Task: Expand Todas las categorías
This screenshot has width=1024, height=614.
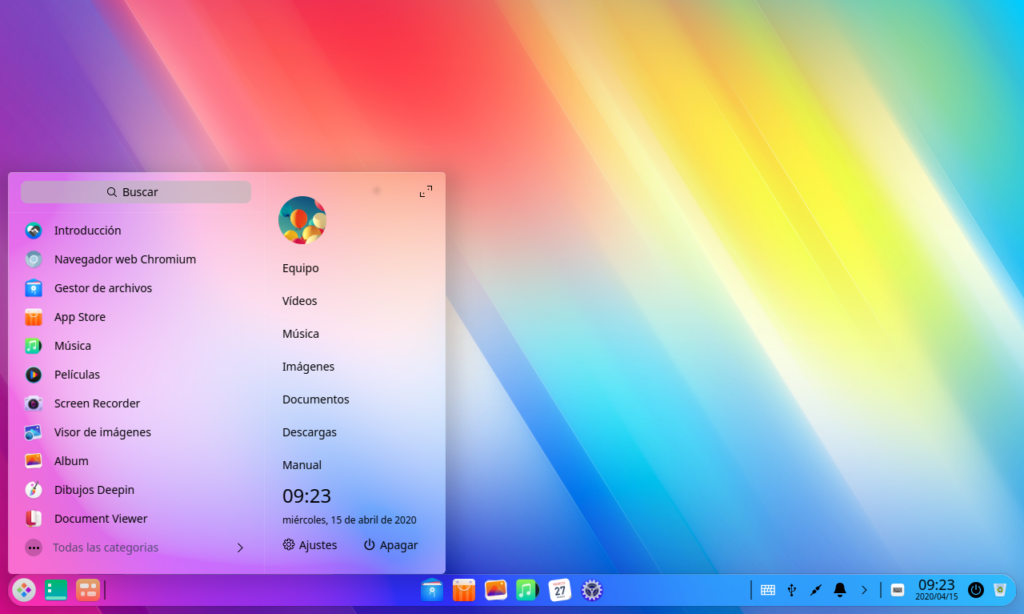Action: pyautogui.click(x=136, y=547)
